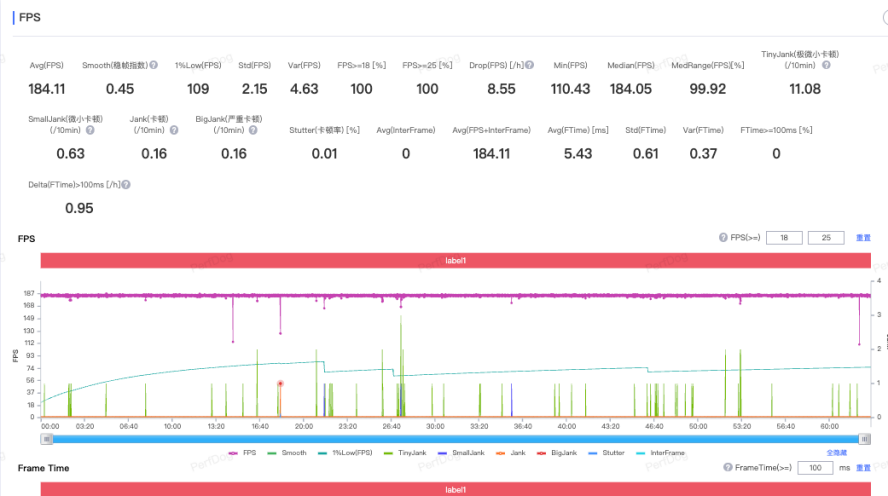Click FPS>=18 [%] column label
Viewport: 888px width, 496px height.
(x=361, y=65)
